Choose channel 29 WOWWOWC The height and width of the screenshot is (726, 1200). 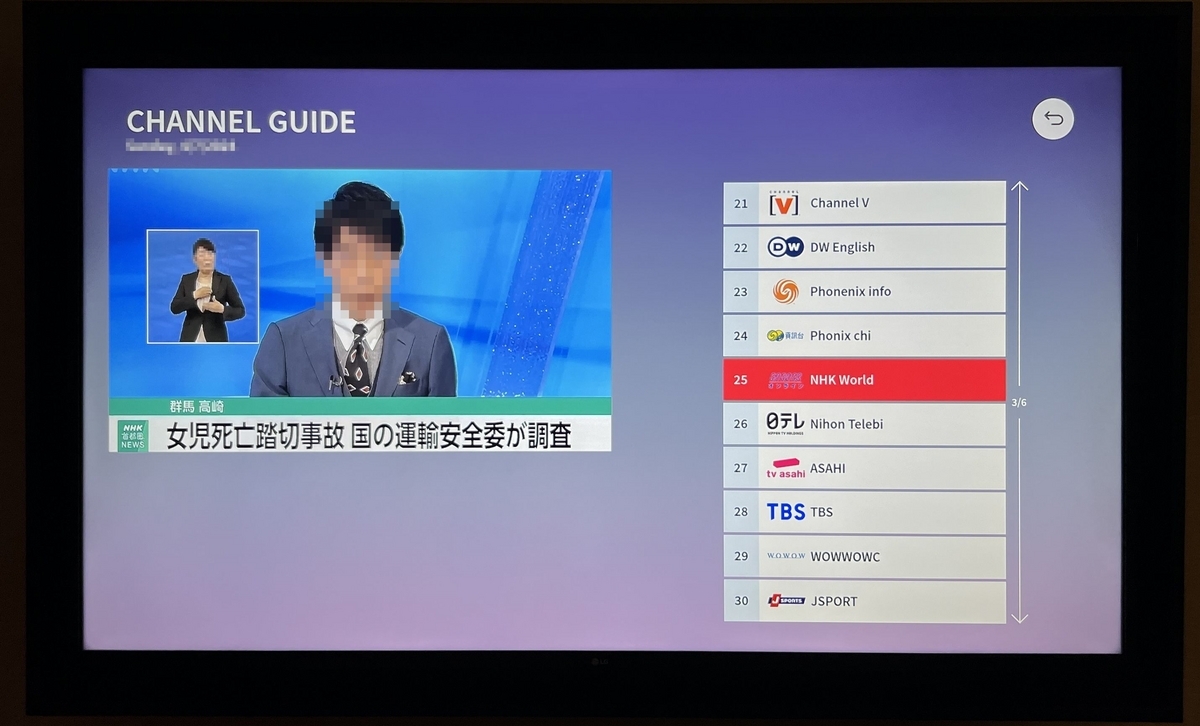coord(864,556)
